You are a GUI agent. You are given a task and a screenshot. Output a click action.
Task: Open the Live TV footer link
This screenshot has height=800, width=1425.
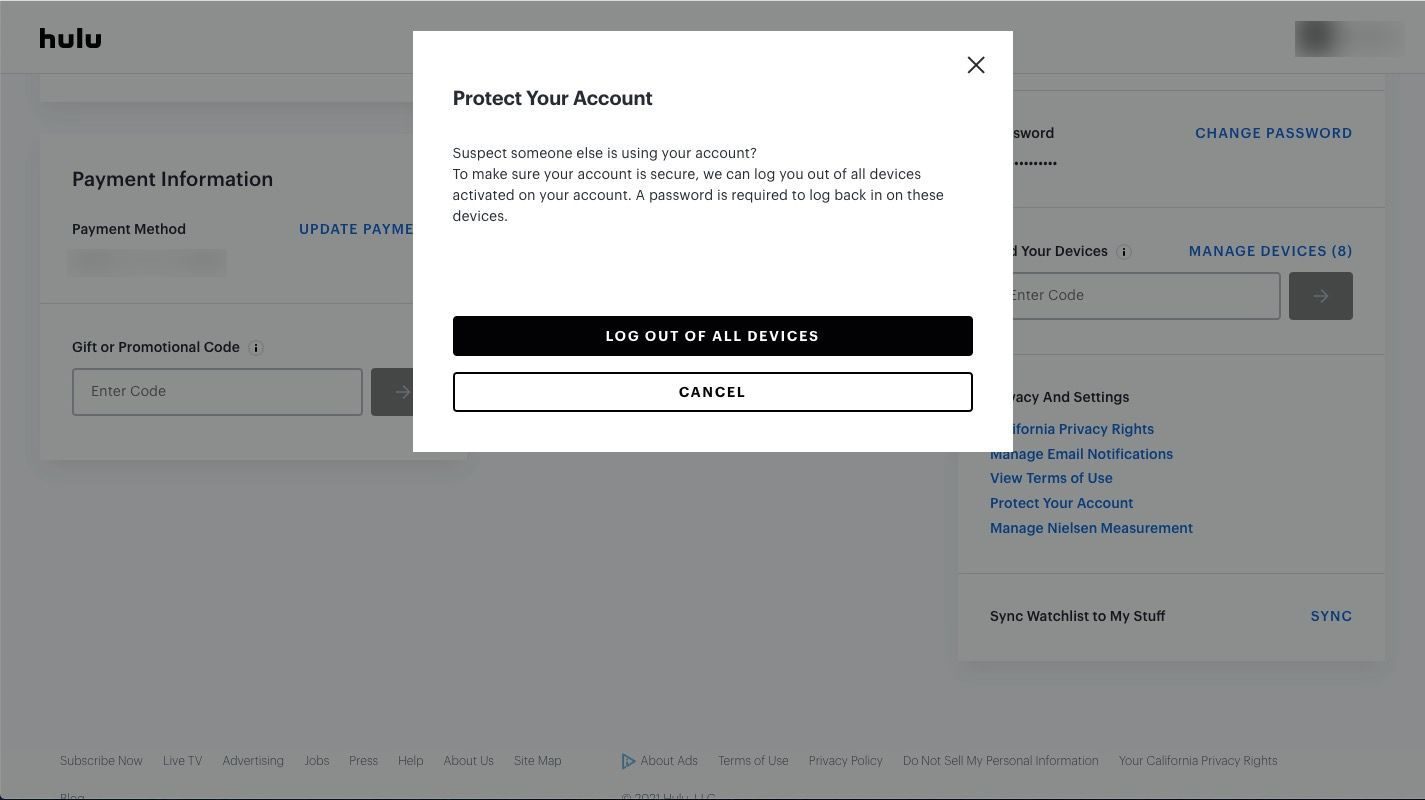(x=182, y=761)
